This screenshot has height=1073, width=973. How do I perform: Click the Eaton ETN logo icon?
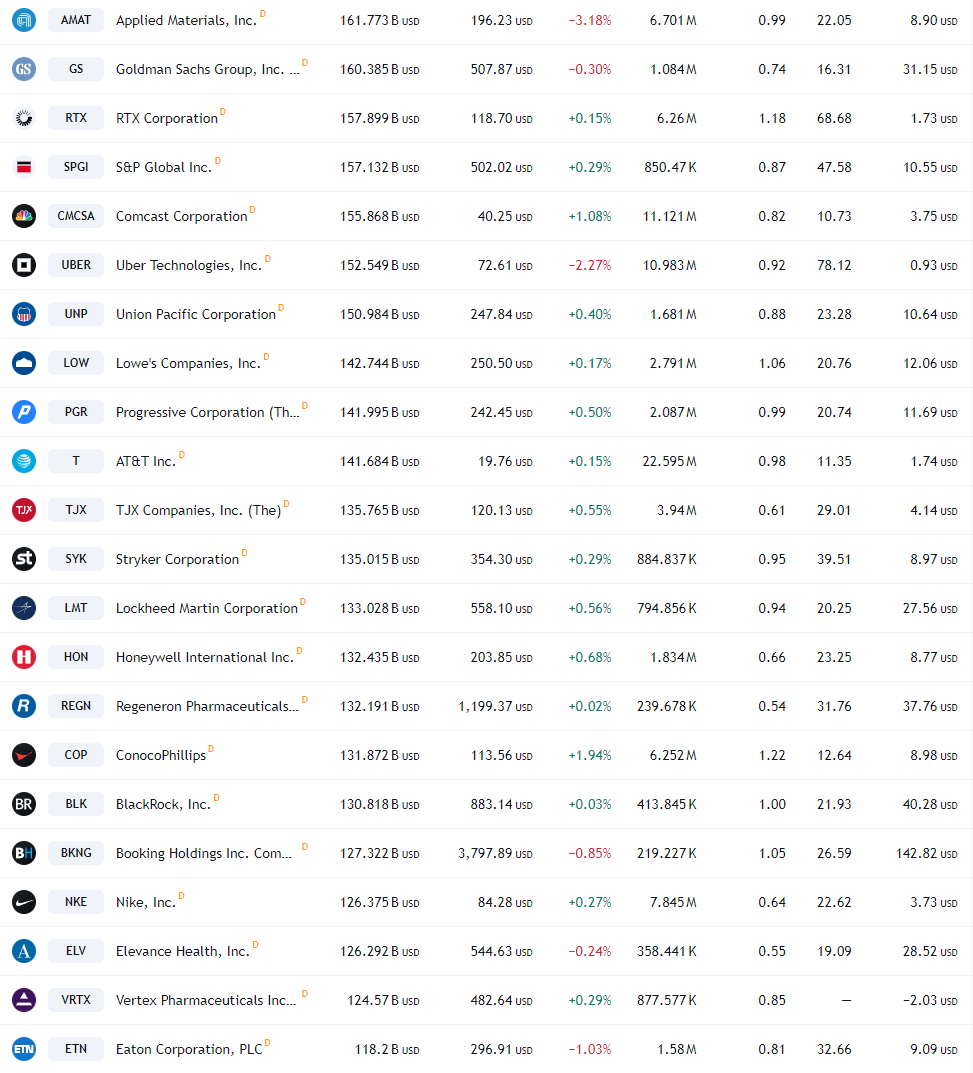24,1049
